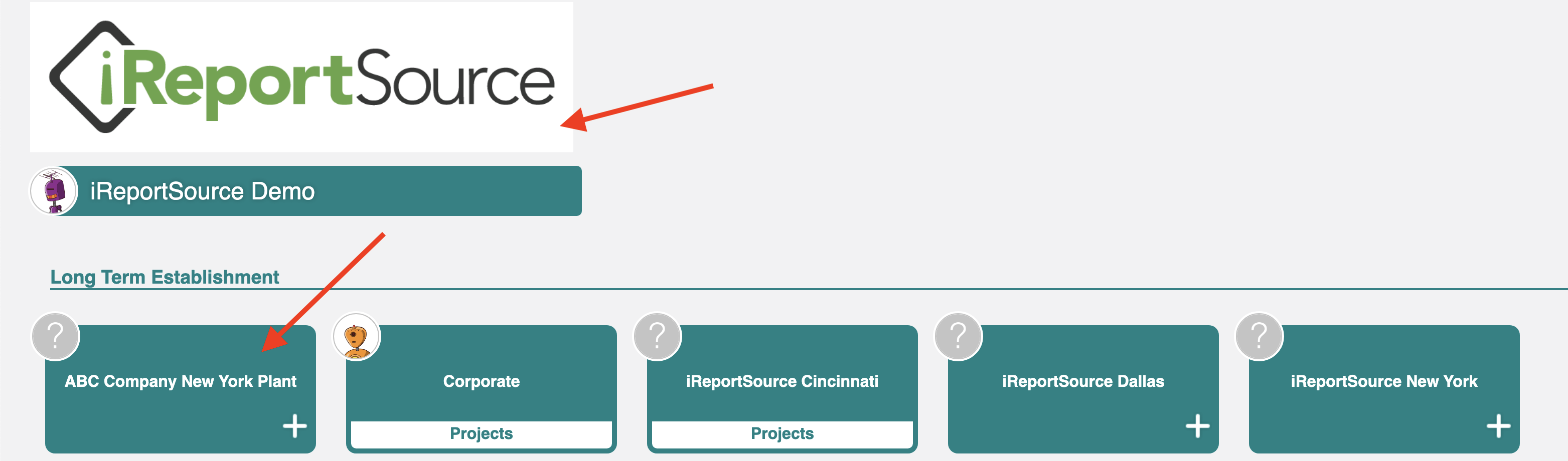Viewport: 1568px width, 461px height.
Task: Click the iReportSource logo image
Action: point(301,77)
